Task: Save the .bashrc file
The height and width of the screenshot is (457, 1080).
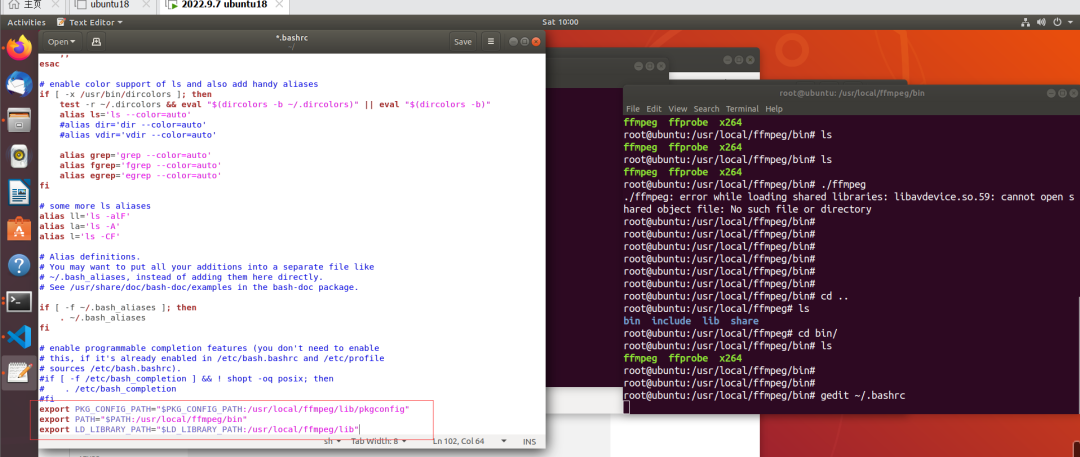Action: click(462, 42)
